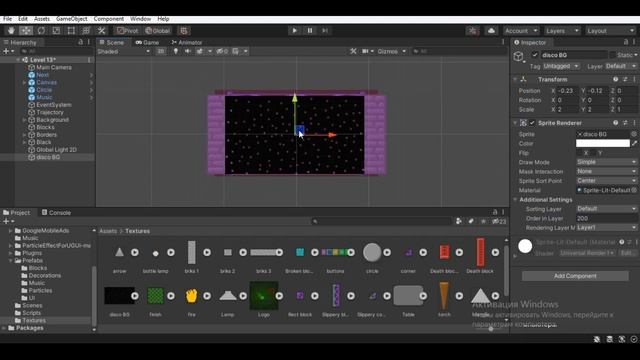The width and height of the screenshot is (640, 360).
Task: Select the Rotate tool
Action: coord(41,31)
